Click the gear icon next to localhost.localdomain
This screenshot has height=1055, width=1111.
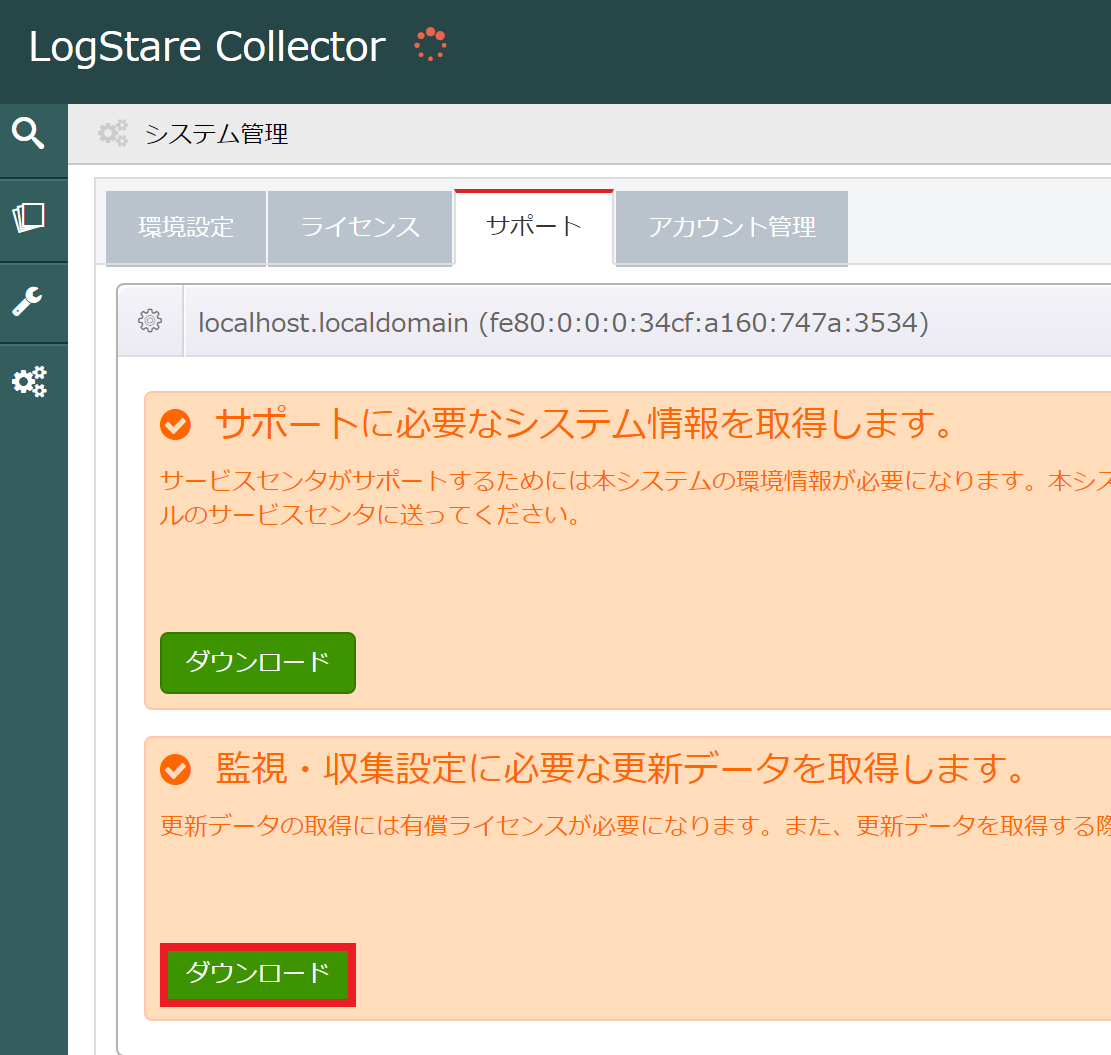coord(150,321)
